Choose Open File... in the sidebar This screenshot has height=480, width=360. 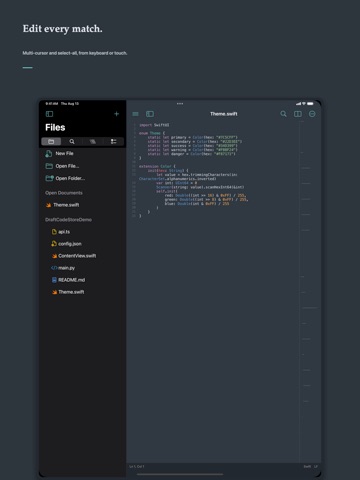pos(67,166)
